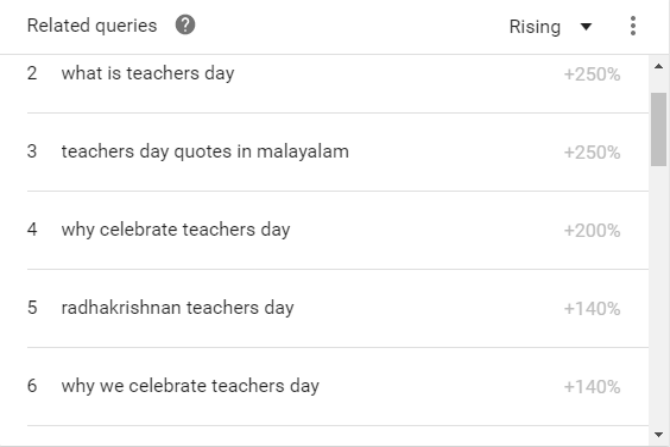The image size is (670, 447).
Task: Click +140% beside "why we celebrate teachers day"
Action: tap(592, 386)
